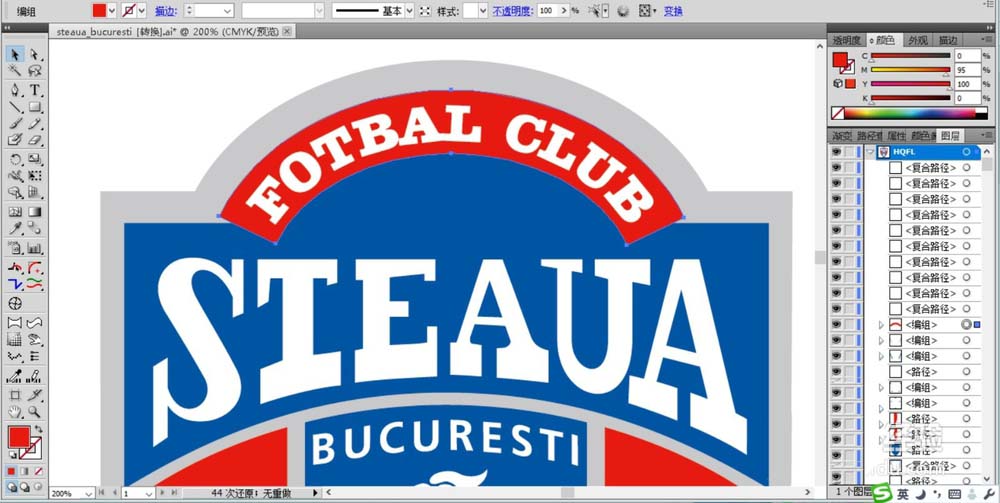Screen dimensions: 1000x503
Task: Select the Gradient tool in toolbox
Action: [35, 212]
